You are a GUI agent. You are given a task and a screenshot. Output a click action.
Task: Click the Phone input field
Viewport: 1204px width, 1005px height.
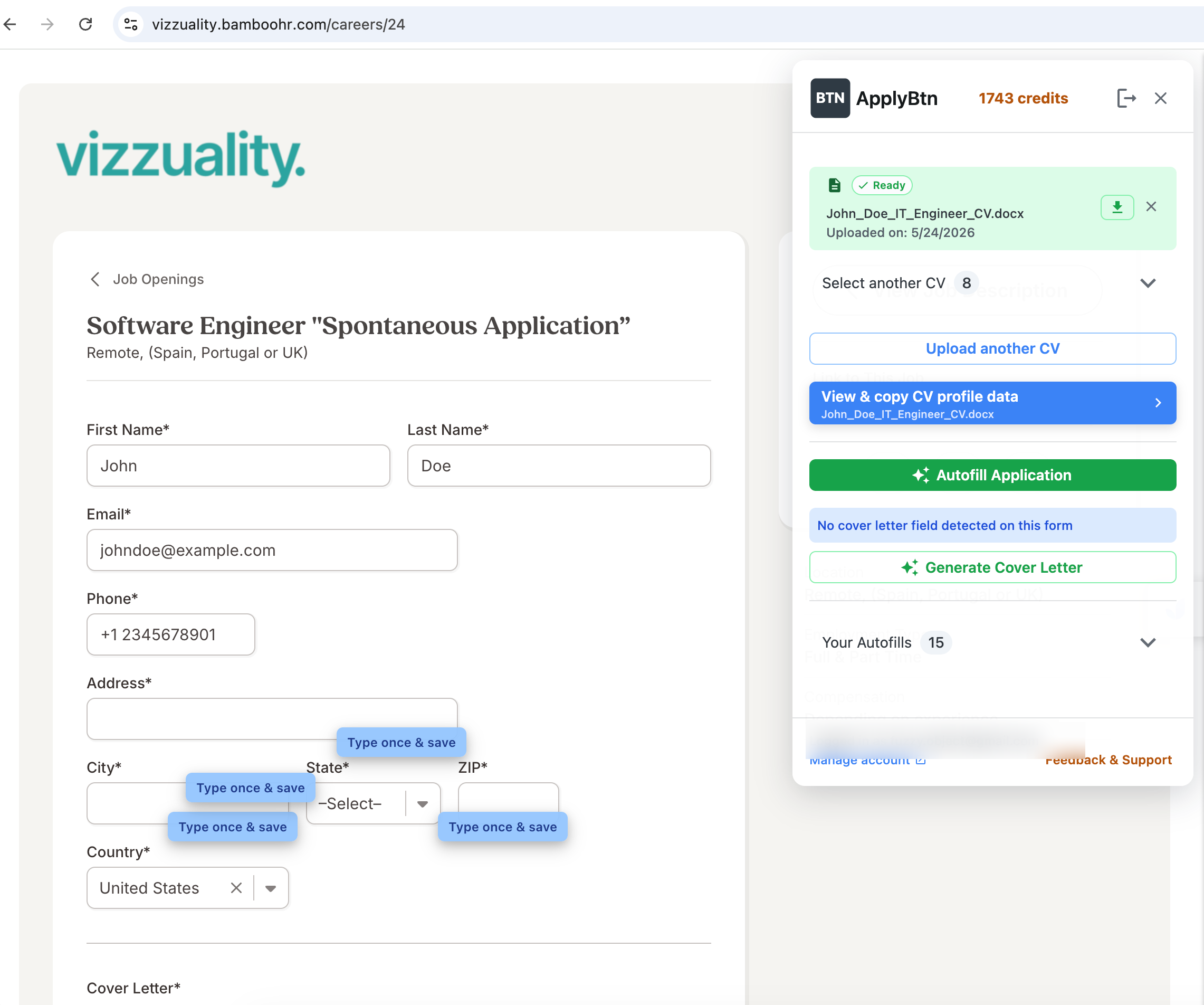pos(171,634)
